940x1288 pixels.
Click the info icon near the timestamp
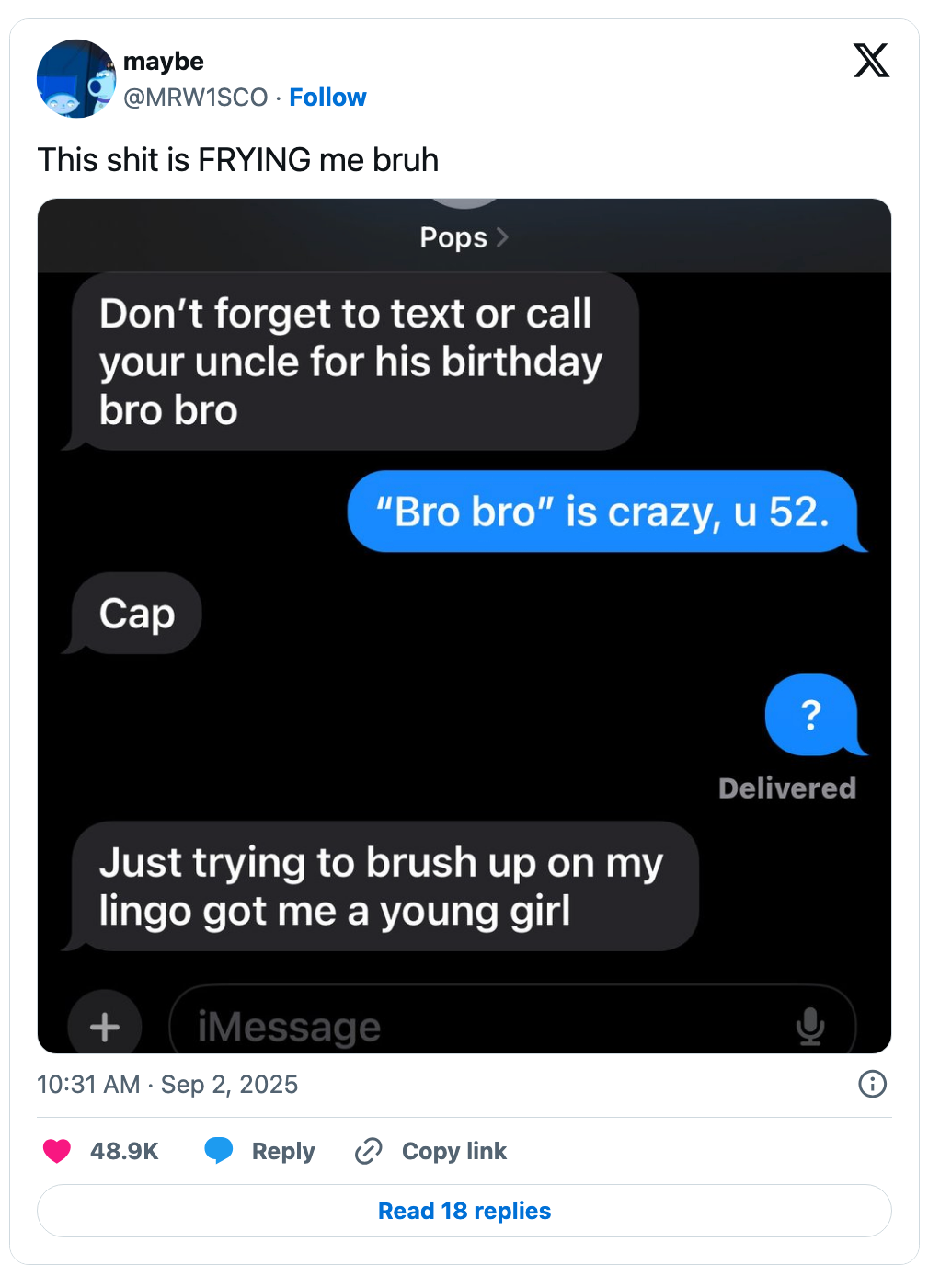pyautogui.click(x=873, y=1085)
